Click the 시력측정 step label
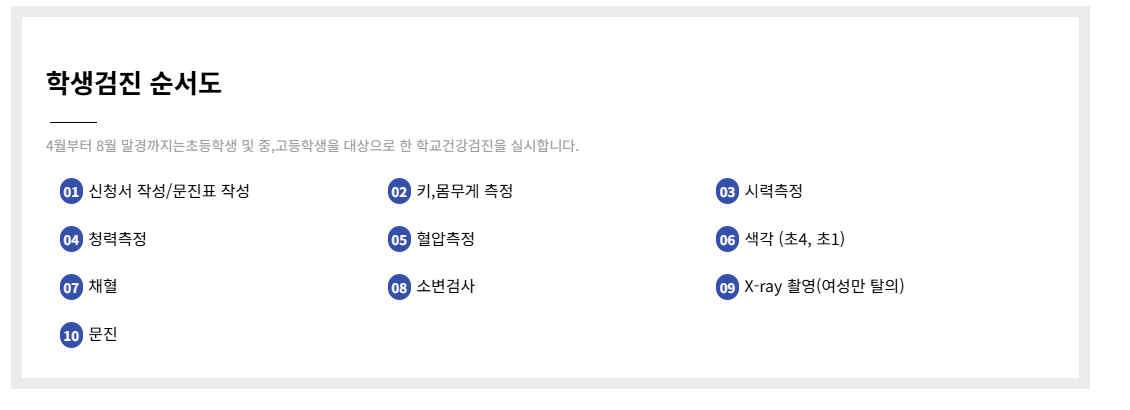 774,191
